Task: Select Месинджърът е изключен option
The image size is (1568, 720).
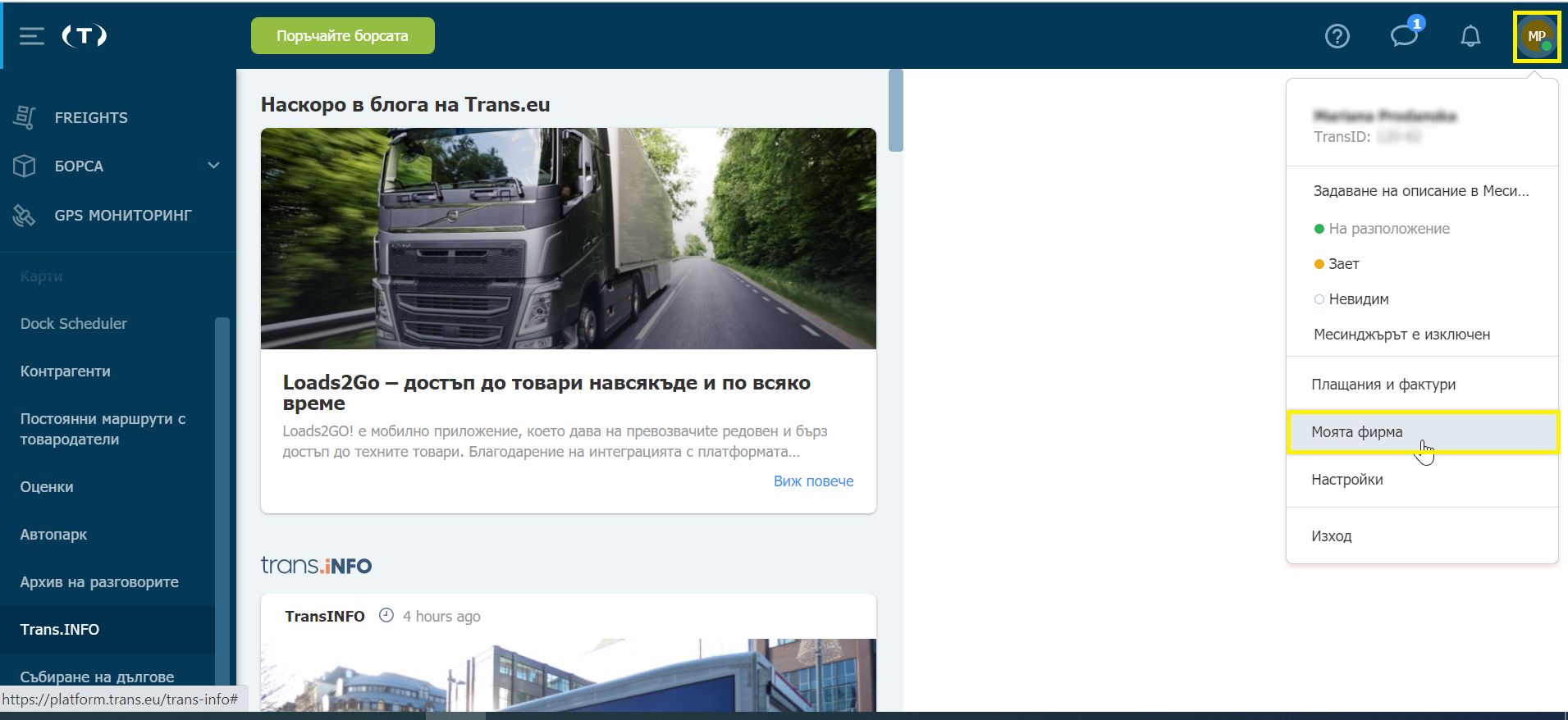Action: click(x=1401, y=335)
